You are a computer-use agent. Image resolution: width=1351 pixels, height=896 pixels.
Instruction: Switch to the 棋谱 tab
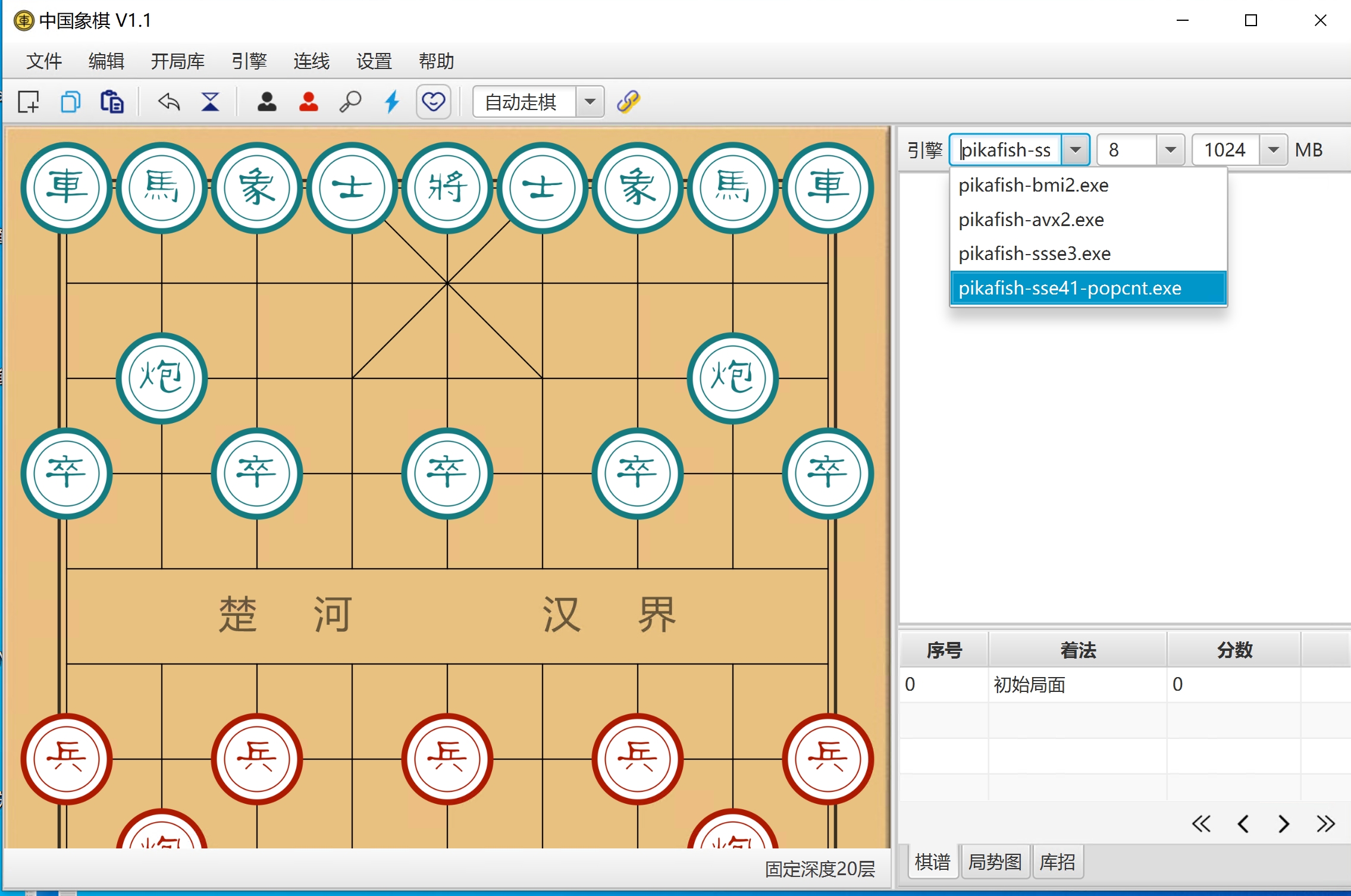coord(933,861)
